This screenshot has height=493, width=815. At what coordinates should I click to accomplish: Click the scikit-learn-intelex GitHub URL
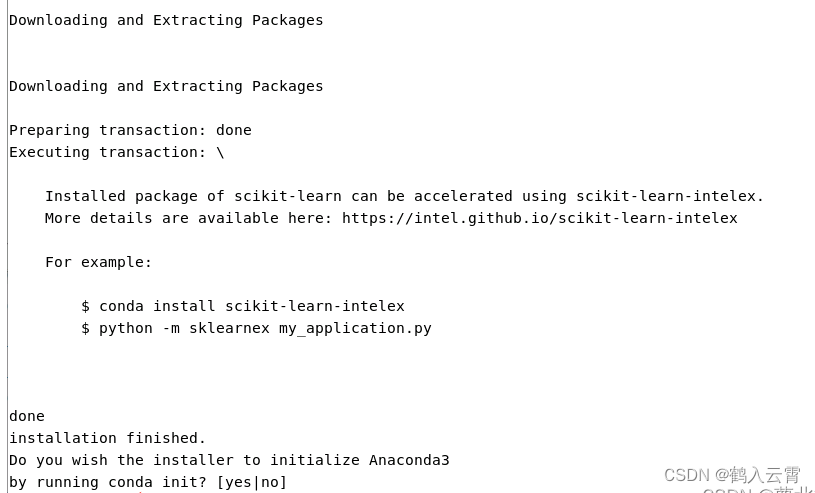pyautogui.click(x=540, y=218)
